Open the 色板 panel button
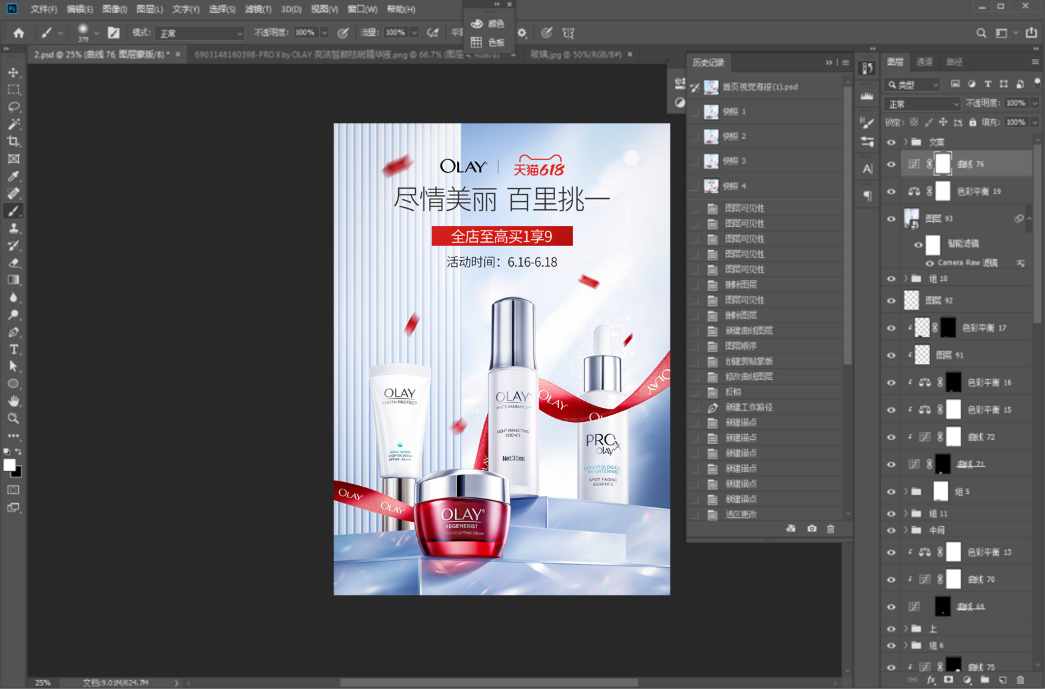Viewport: 1045px width, 689px height. click(489, 43)
